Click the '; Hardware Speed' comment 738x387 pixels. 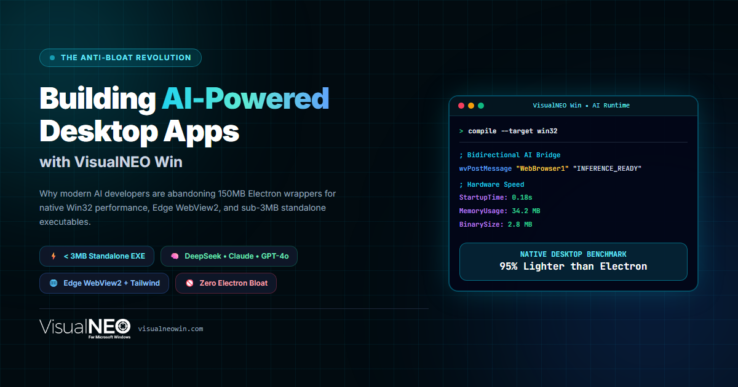click(491, 184)
